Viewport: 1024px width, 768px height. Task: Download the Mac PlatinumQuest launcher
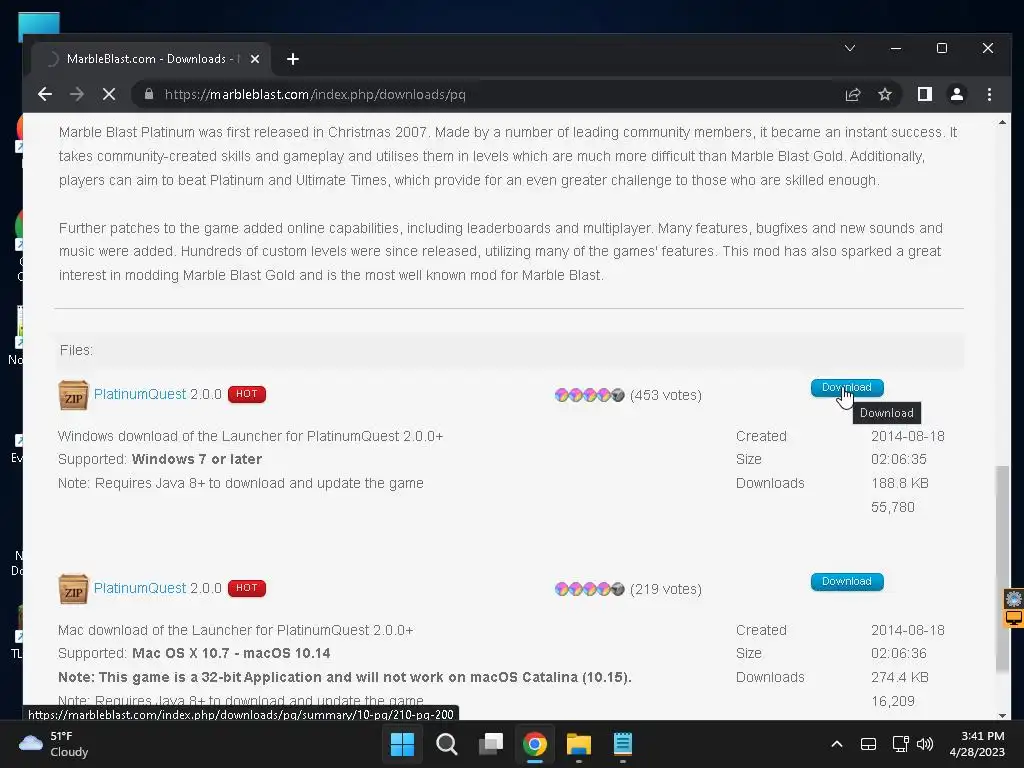point(846,581)
